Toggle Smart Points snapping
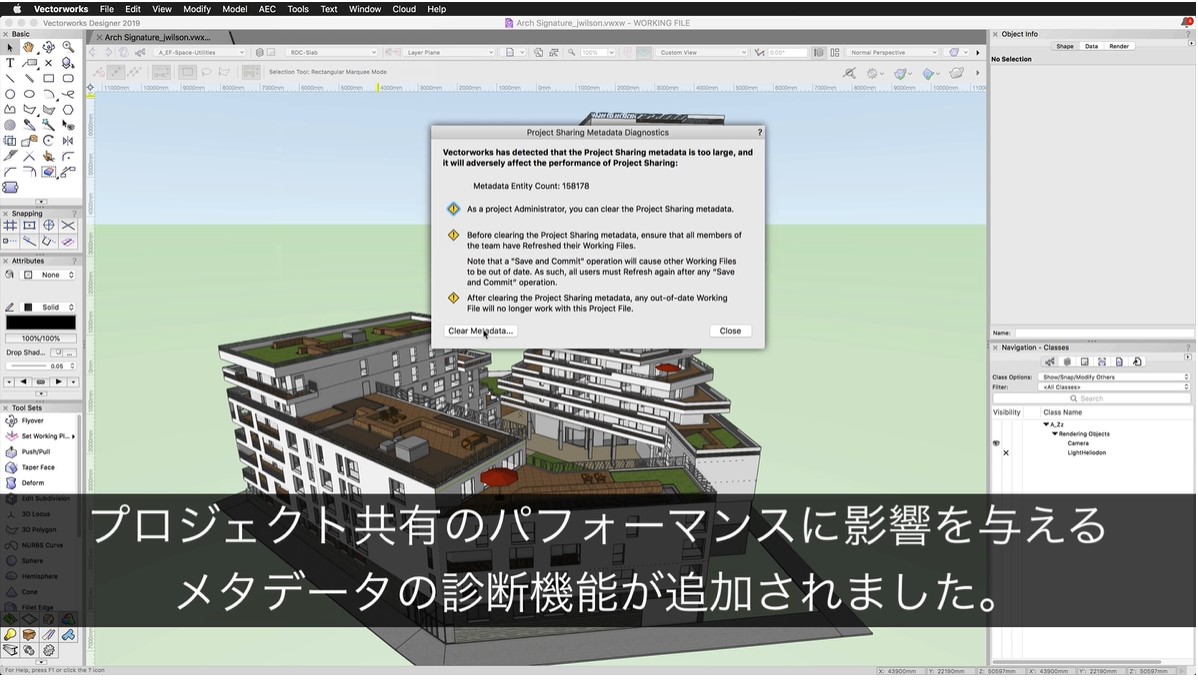The image size is (1198, 681). point(10,242)
